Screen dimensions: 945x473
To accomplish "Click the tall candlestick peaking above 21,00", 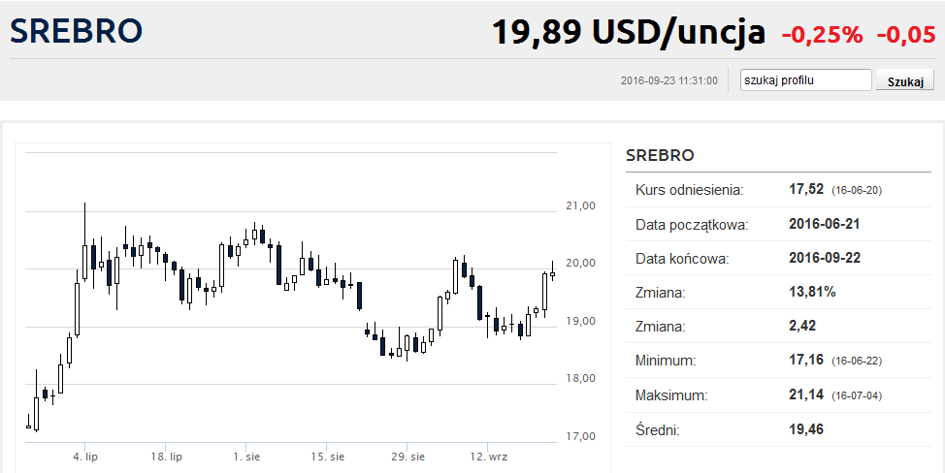I will tap(85, 242).
